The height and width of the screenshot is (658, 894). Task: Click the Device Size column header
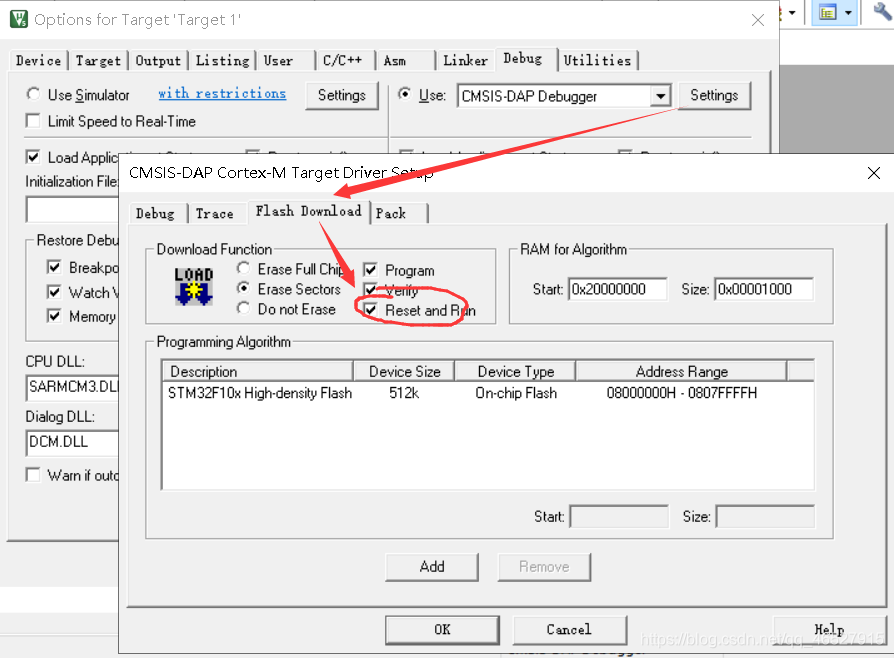(x=404, y=372)
